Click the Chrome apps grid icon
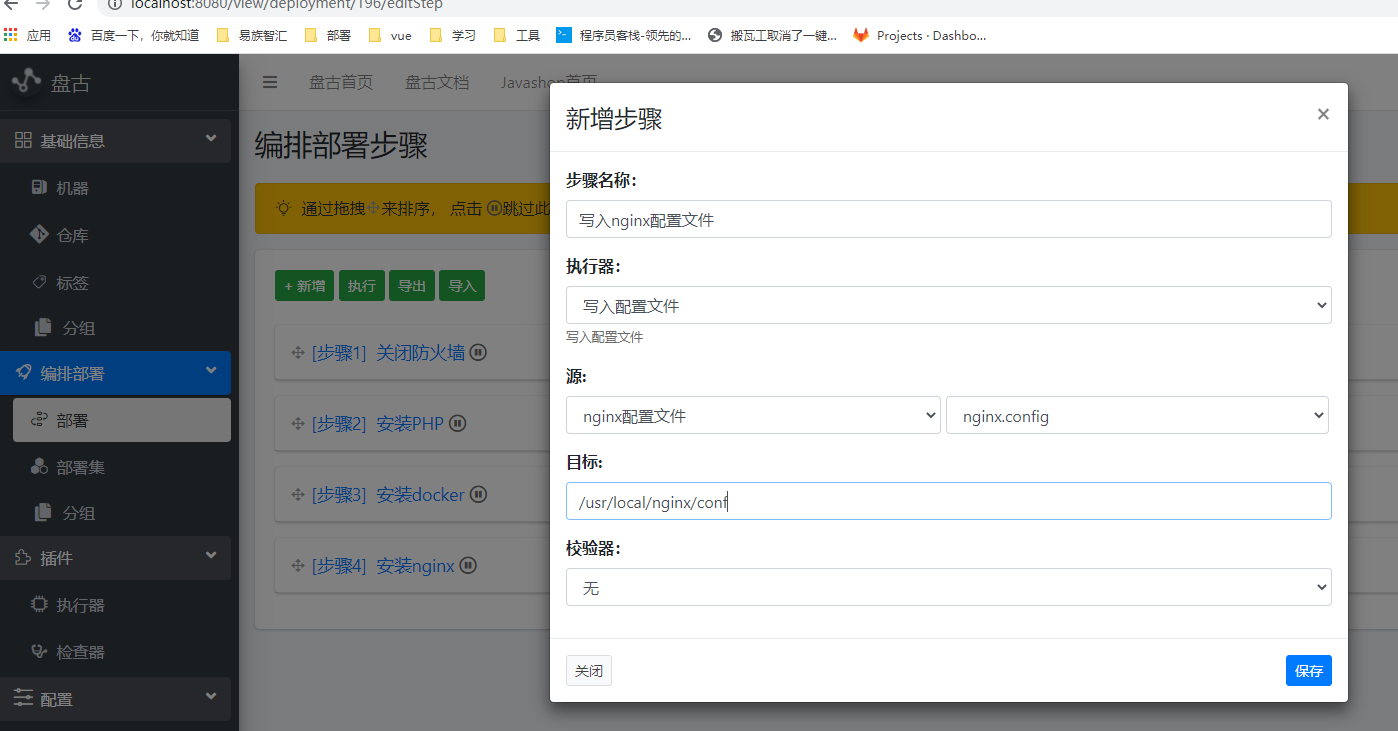Screen dimensions: 1398x731 [11, 35]
